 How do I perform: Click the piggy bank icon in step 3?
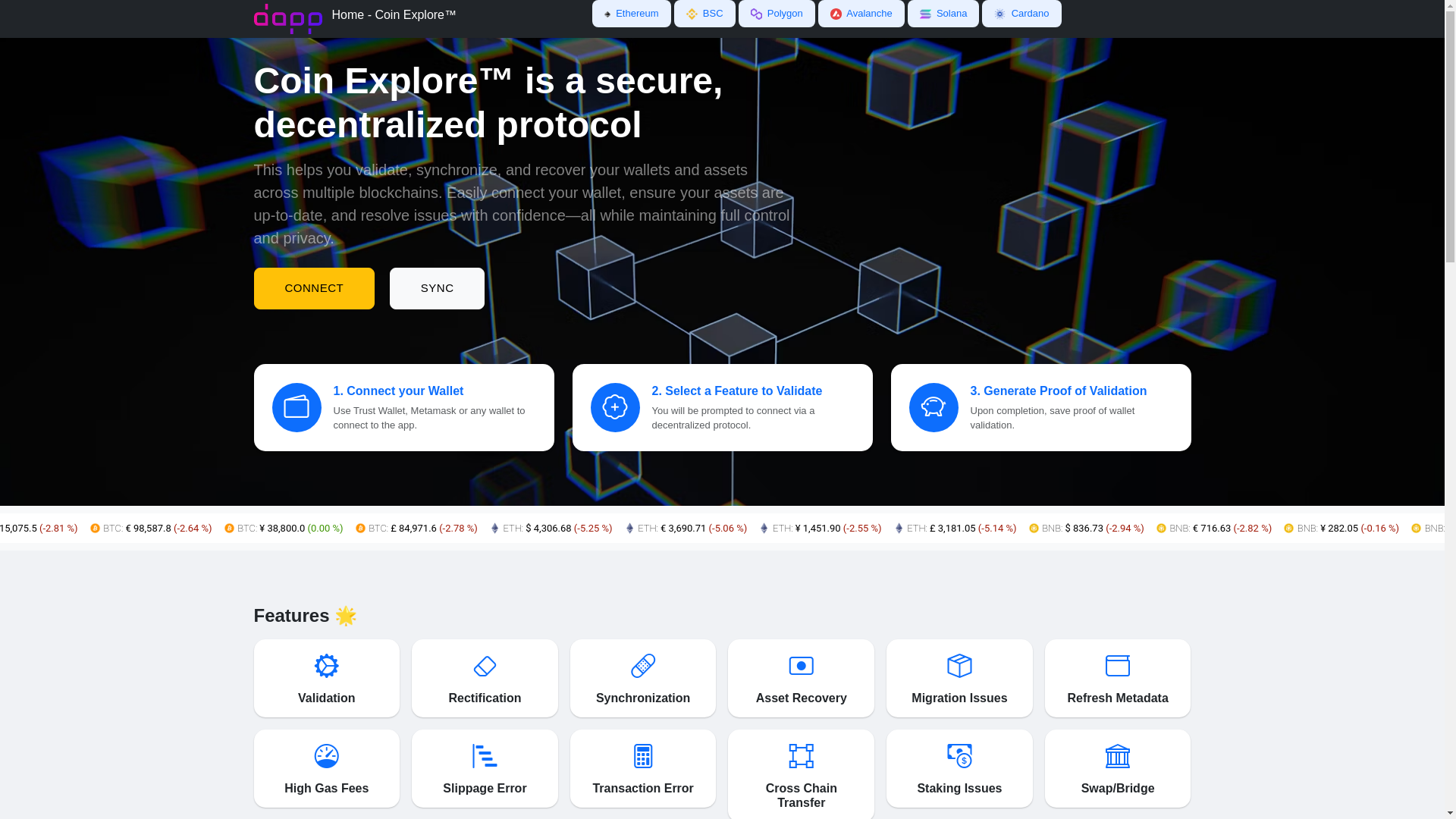click(934, 407)
